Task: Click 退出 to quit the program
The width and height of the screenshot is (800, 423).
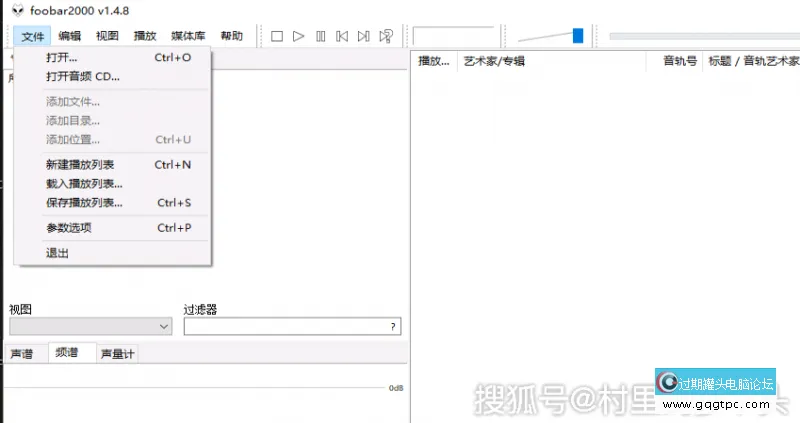Action: (112, 253)
